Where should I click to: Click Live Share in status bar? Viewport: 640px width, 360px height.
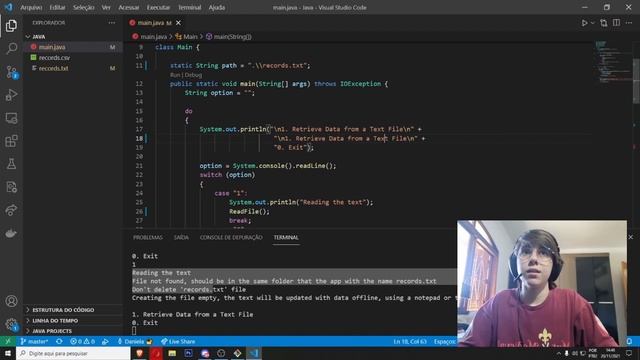178,341
